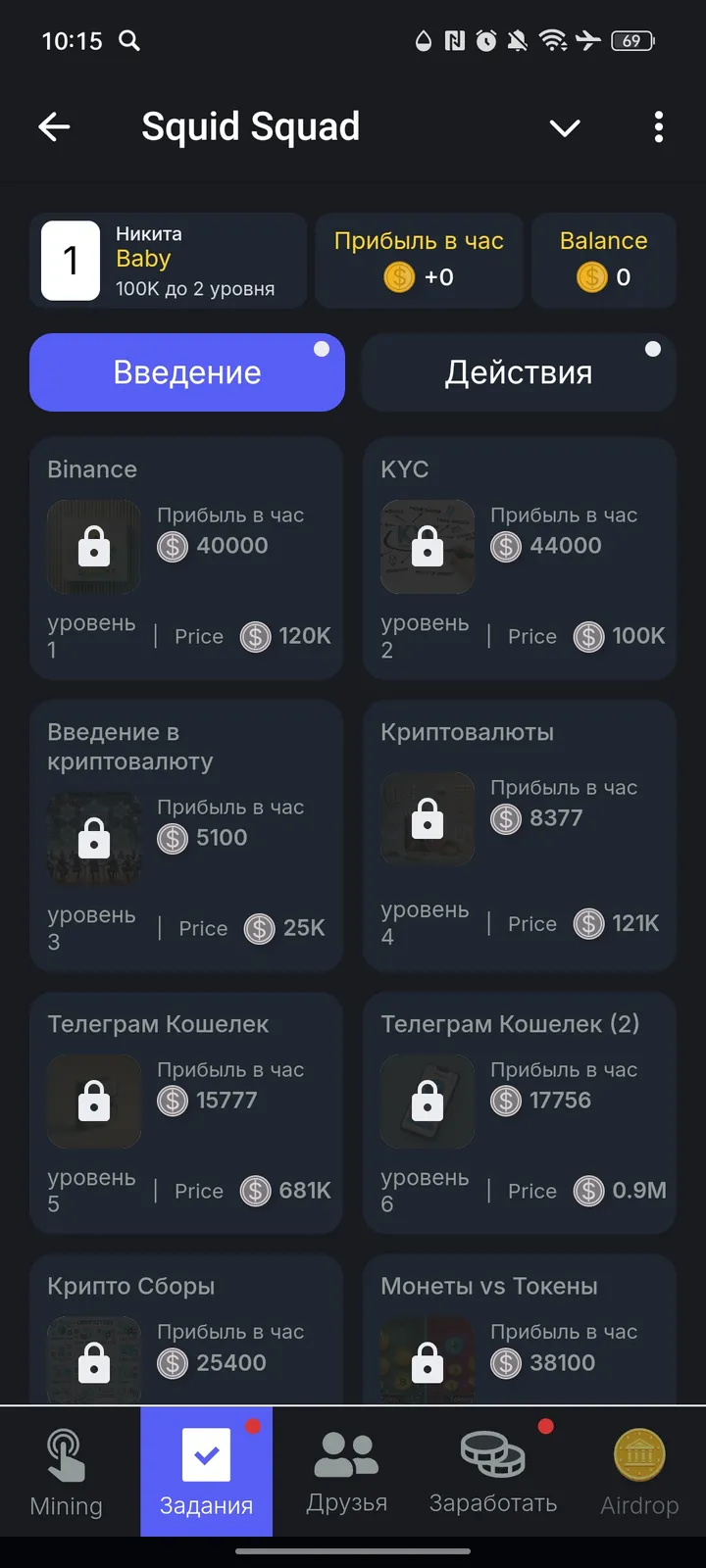Viewport: 706px width, 1568px height.
Task: Tap the back arrow icon
Action: [x=55, y=126]
